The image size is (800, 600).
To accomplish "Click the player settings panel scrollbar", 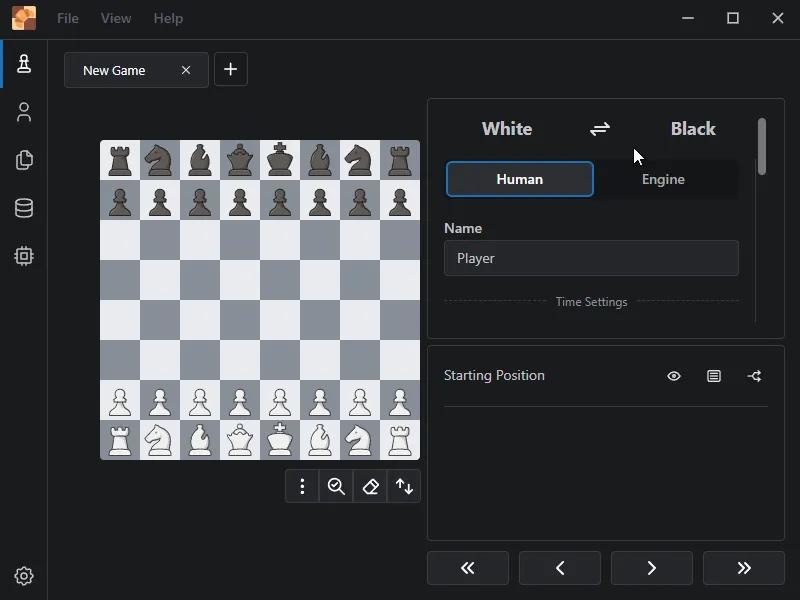I will [x=762, y=147].
